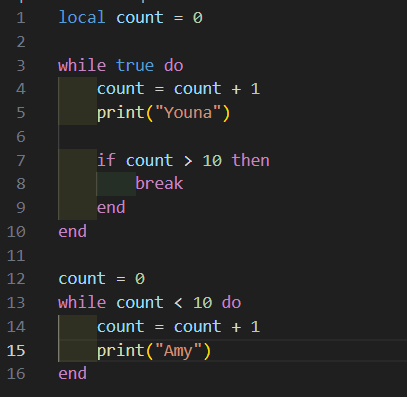This screenshot has height=397, width=407.
Task: Click the 'true' keyword on line 3
Action: coord(135,65)
